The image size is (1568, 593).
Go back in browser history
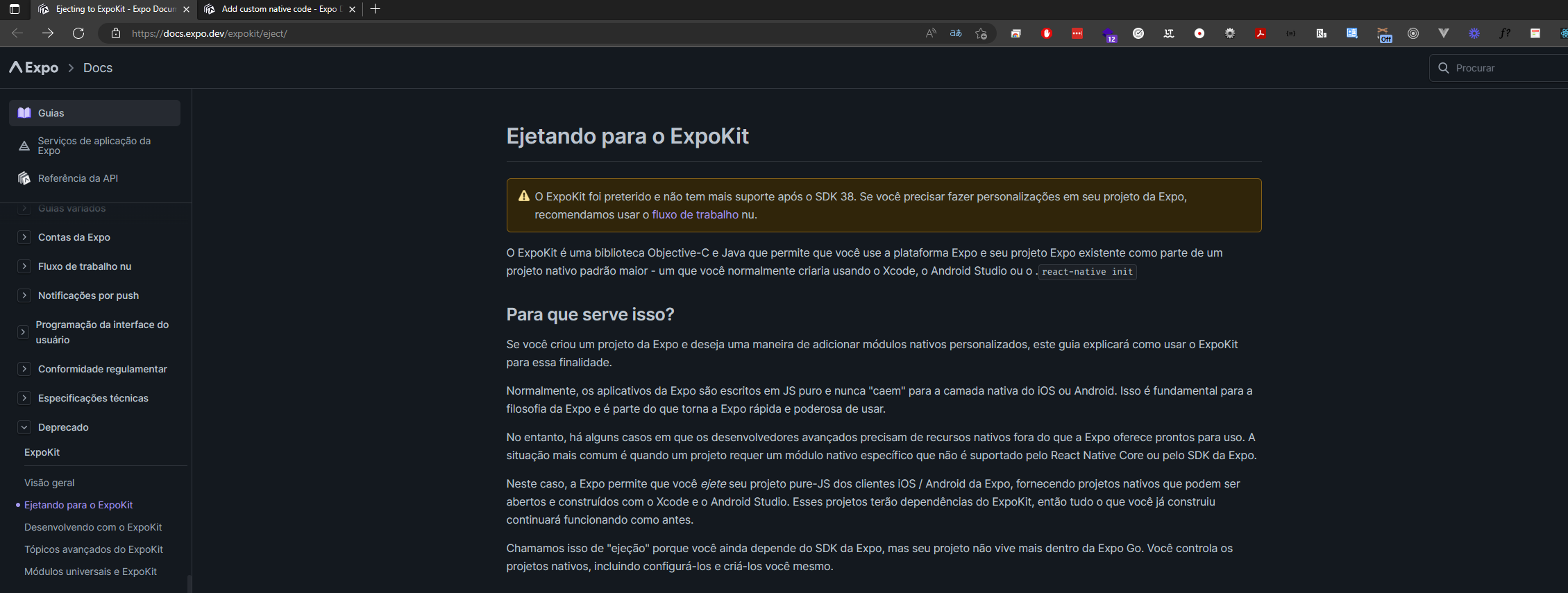tap(17, 33)
